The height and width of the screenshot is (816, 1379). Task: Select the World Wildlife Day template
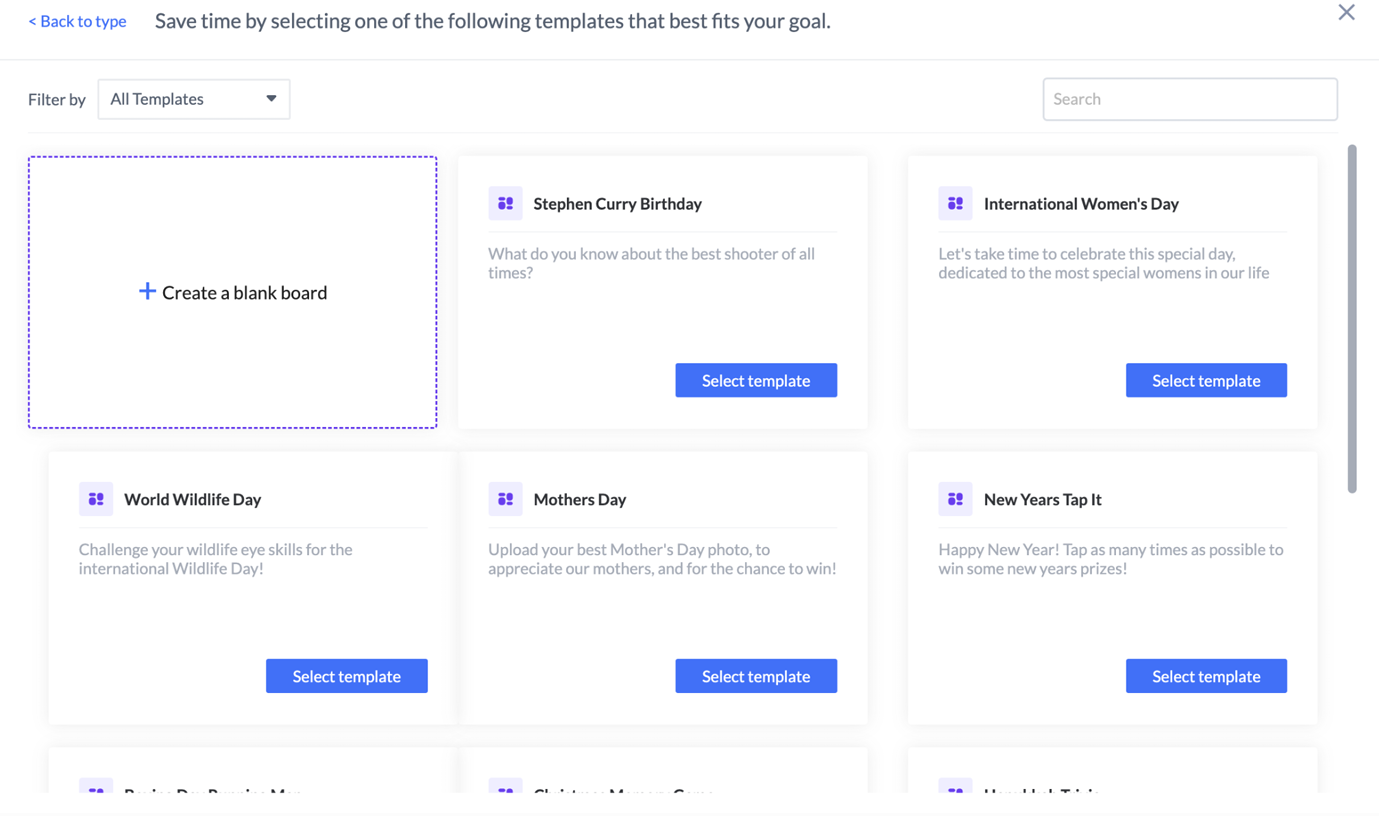click(346, 676)
